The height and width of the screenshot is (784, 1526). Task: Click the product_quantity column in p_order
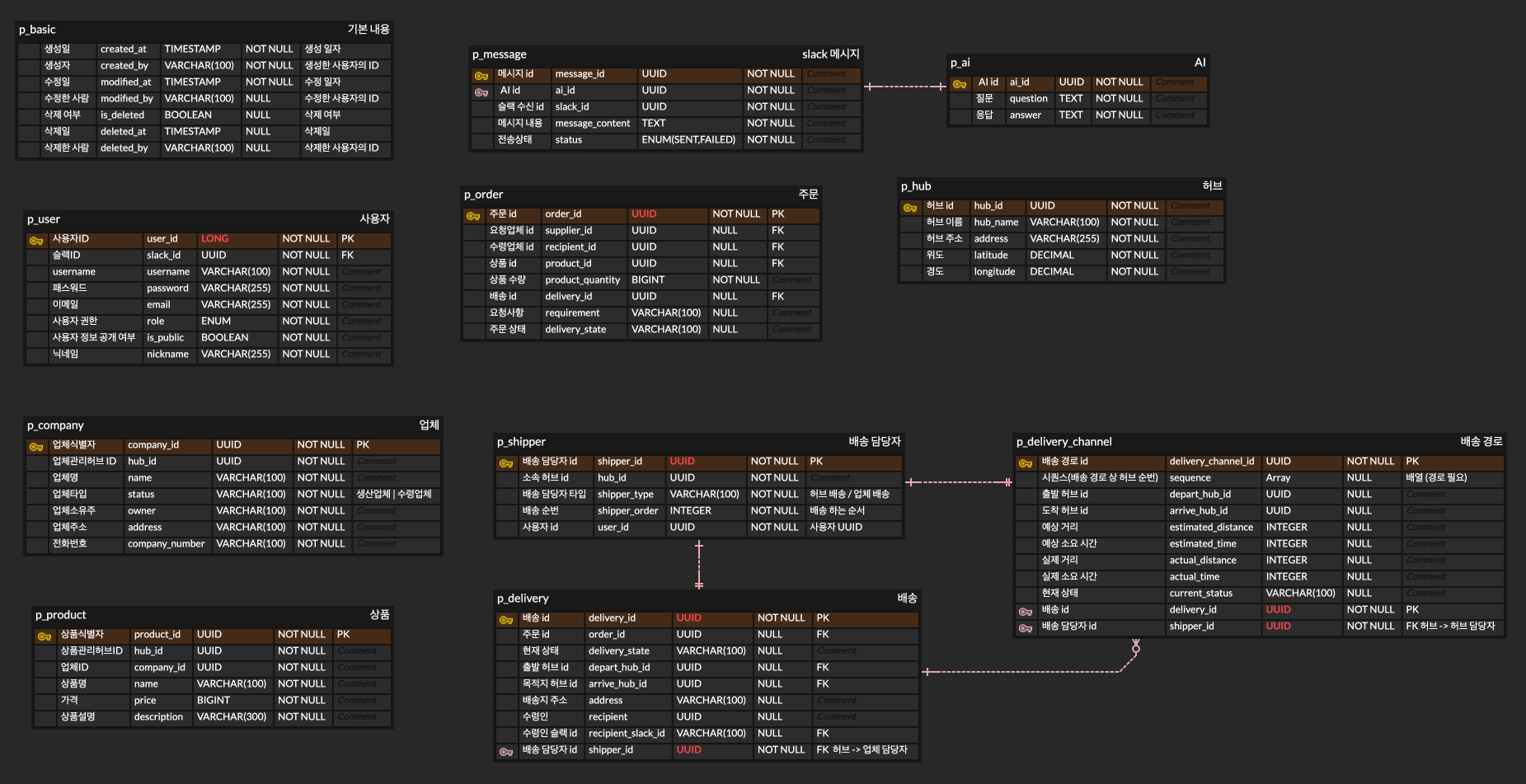tap(583, 280)
